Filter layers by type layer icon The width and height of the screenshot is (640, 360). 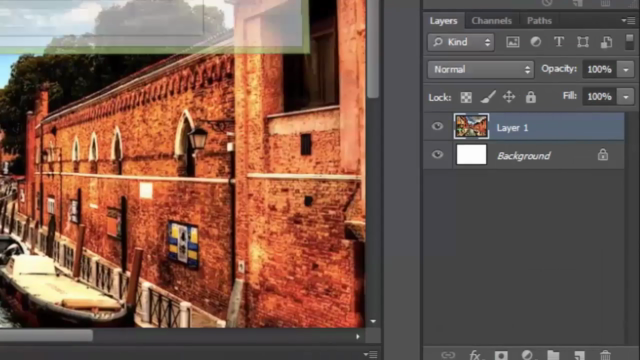pyautogui.click(x=559, y=42)
